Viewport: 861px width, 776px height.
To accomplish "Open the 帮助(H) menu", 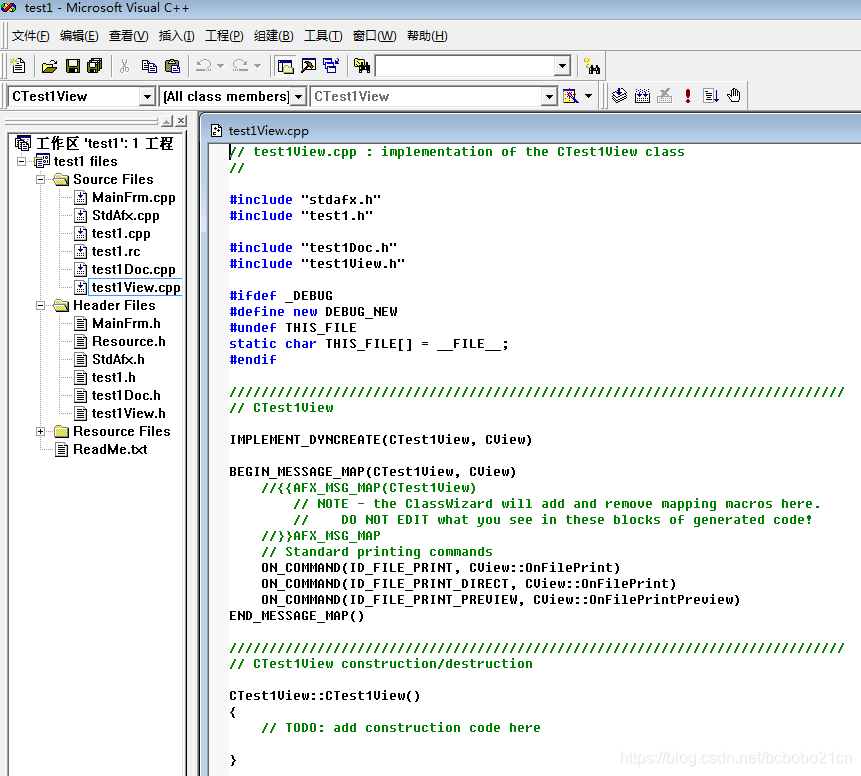I will (427, 36).
